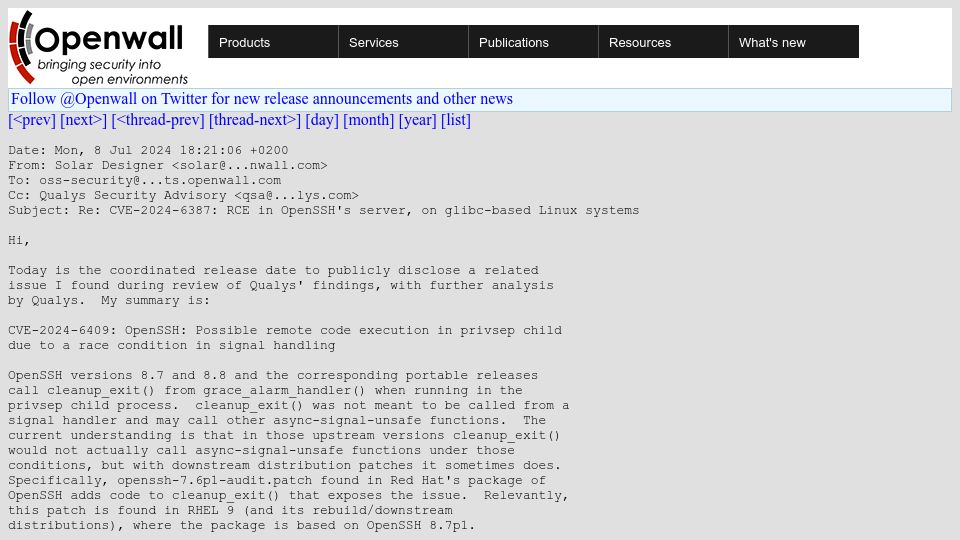Click the line 'due to a race condition'
960x540 pixels.
click(171, 345)
